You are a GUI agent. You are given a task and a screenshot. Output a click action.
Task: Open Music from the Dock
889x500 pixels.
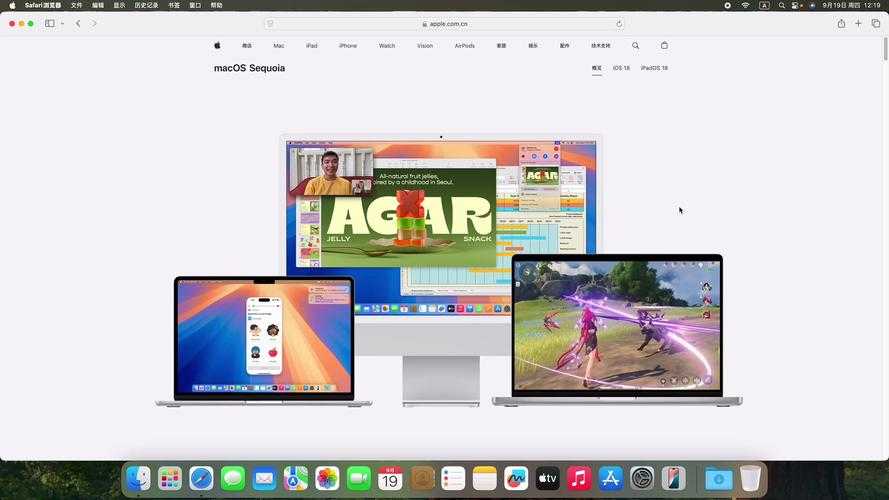pos(579,479)
